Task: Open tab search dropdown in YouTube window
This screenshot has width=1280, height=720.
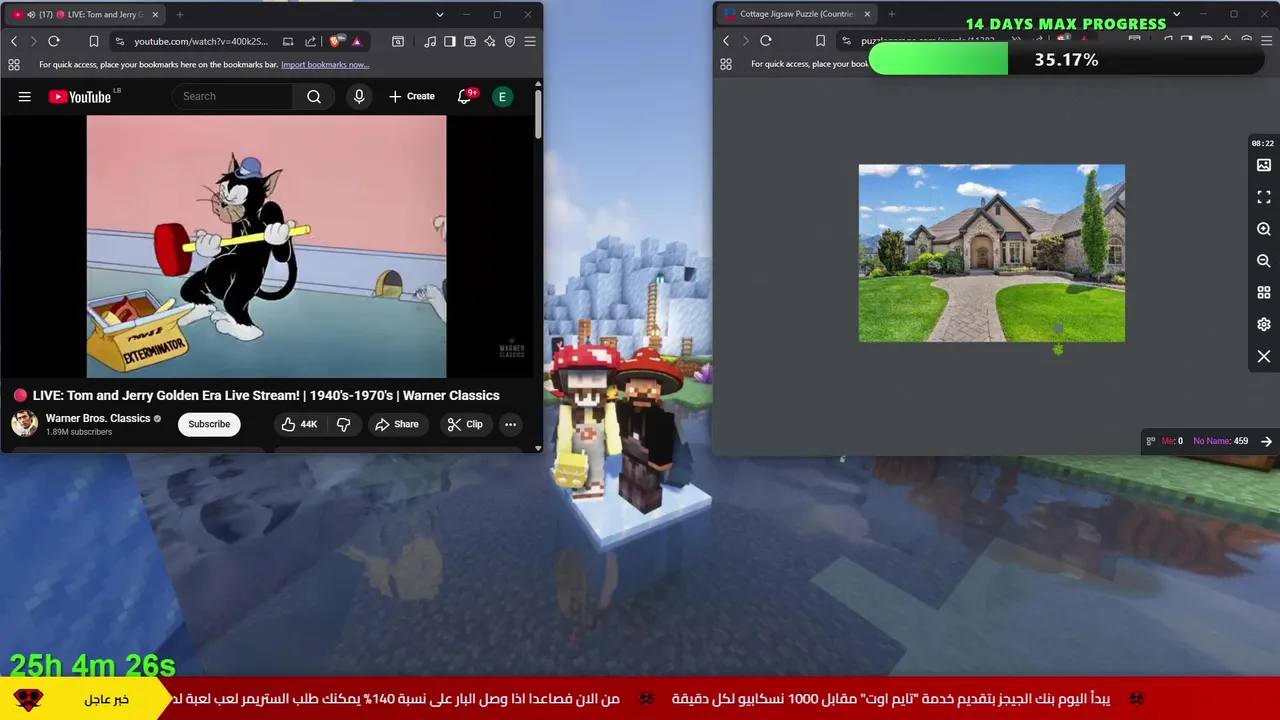Action: 439,14
